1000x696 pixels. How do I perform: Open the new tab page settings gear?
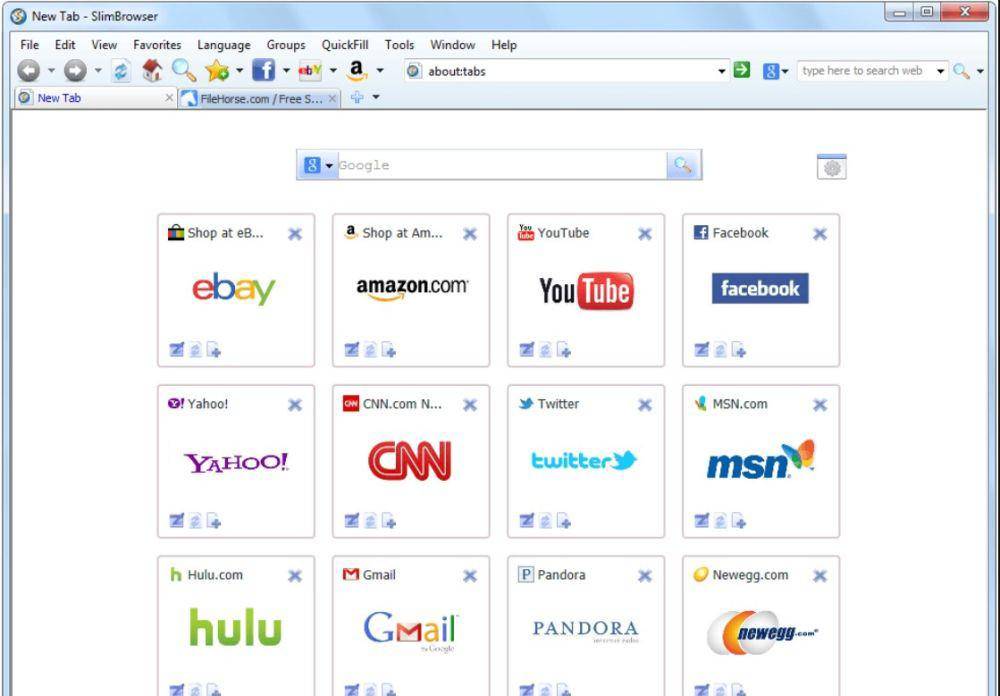tap(832, 167)
